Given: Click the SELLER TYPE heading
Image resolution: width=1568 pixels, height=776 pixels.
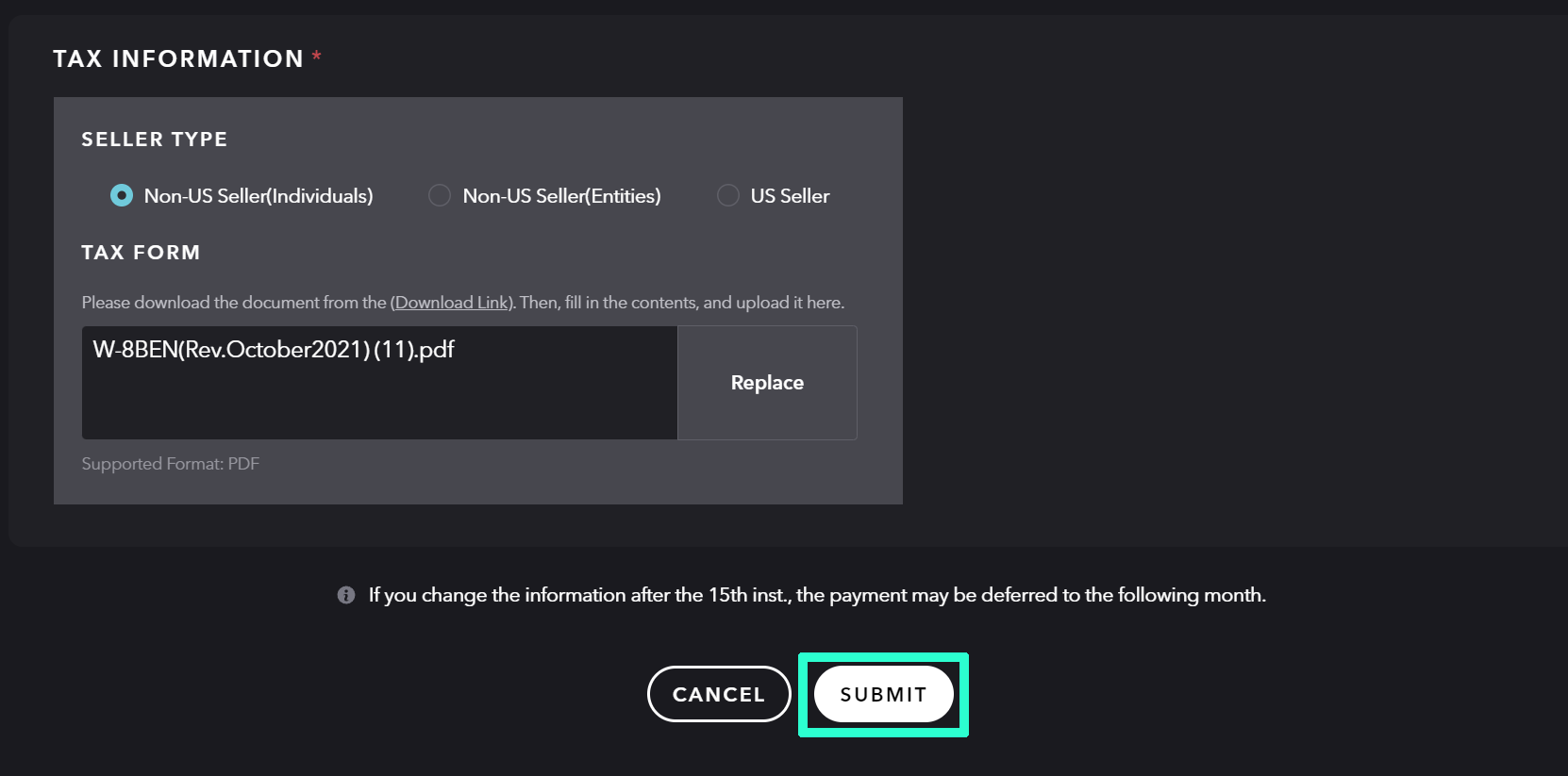Looking at the screenshot, I should pos(155,140).
